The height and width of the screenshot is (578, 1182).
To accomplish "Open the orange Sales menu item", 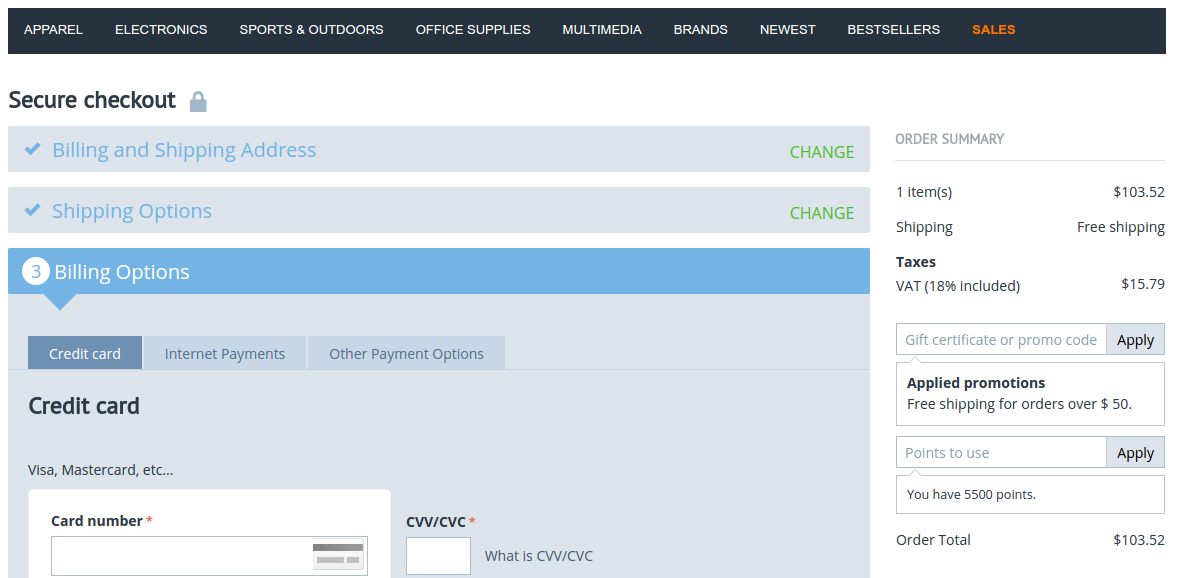I will point(993,30).
